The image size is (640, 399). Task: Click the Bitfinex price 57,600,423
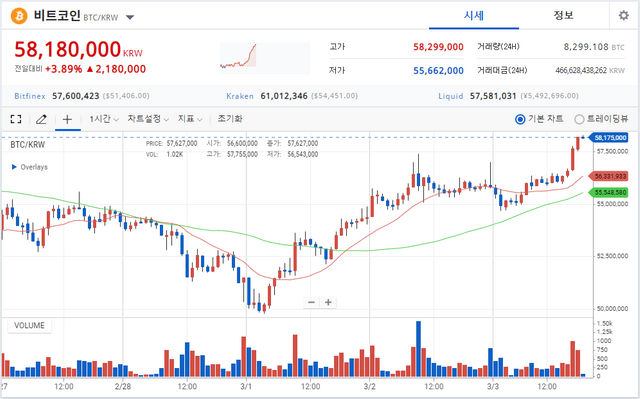click(76, 96)
